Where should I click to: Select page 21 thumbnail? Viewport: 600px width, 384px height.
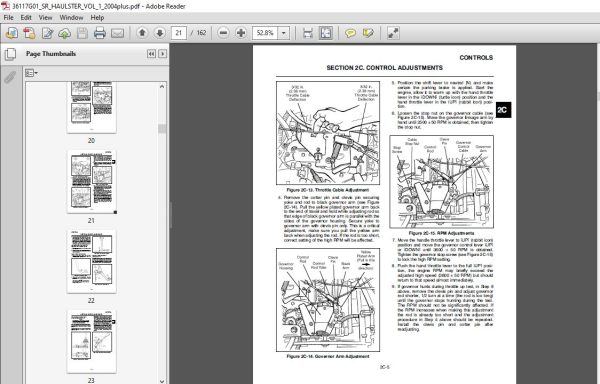click(91, 182)
